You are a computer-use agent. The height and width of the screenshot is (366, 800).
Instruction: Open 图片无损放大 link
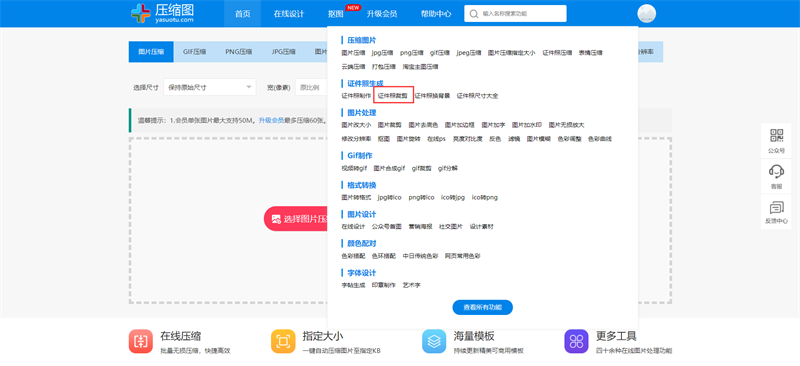pos(566,125)
